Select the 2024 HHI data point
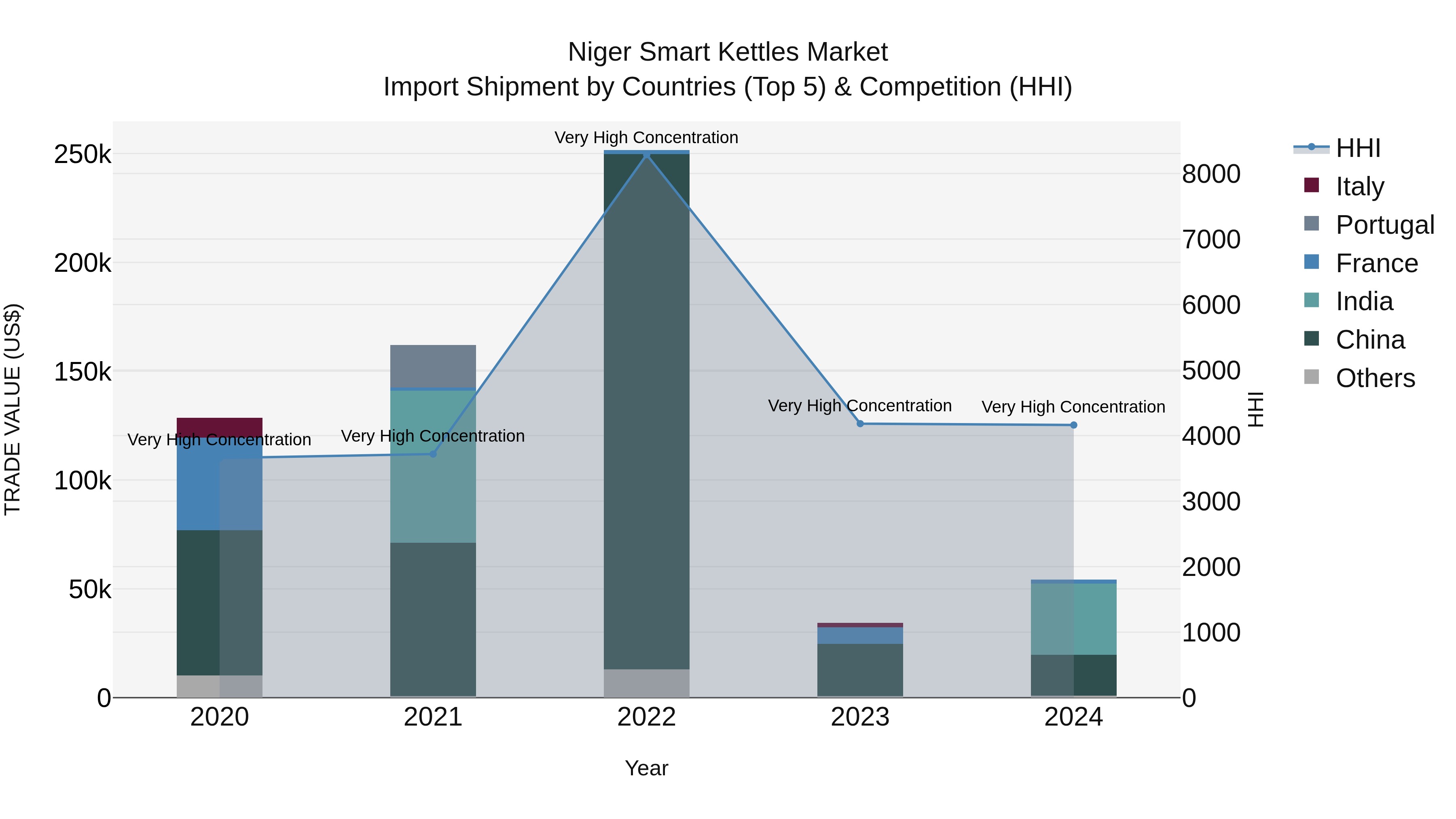 coord(1073,425)
